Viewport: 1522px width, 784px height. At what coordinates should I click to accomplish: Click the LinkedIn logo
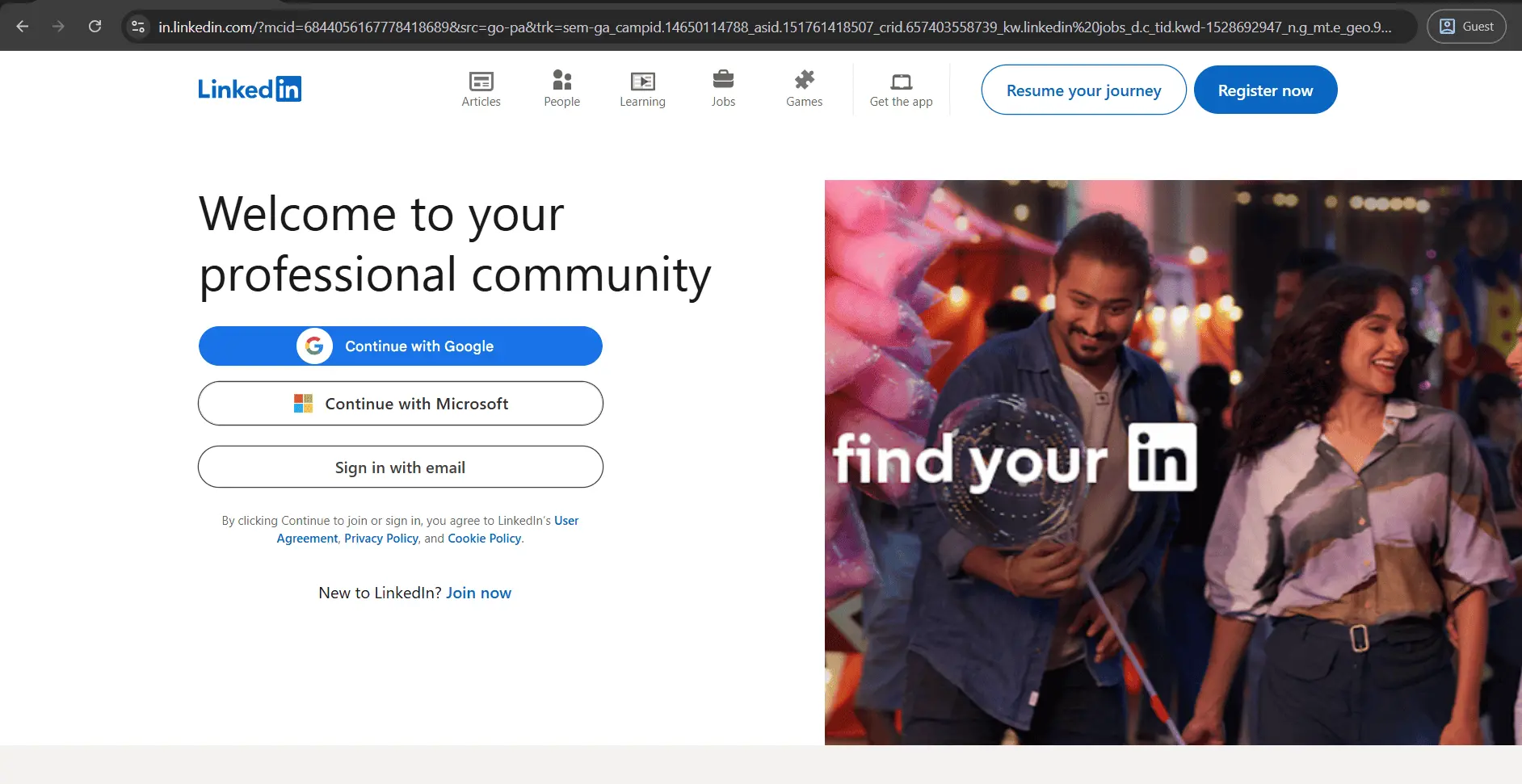click(249, 89)
